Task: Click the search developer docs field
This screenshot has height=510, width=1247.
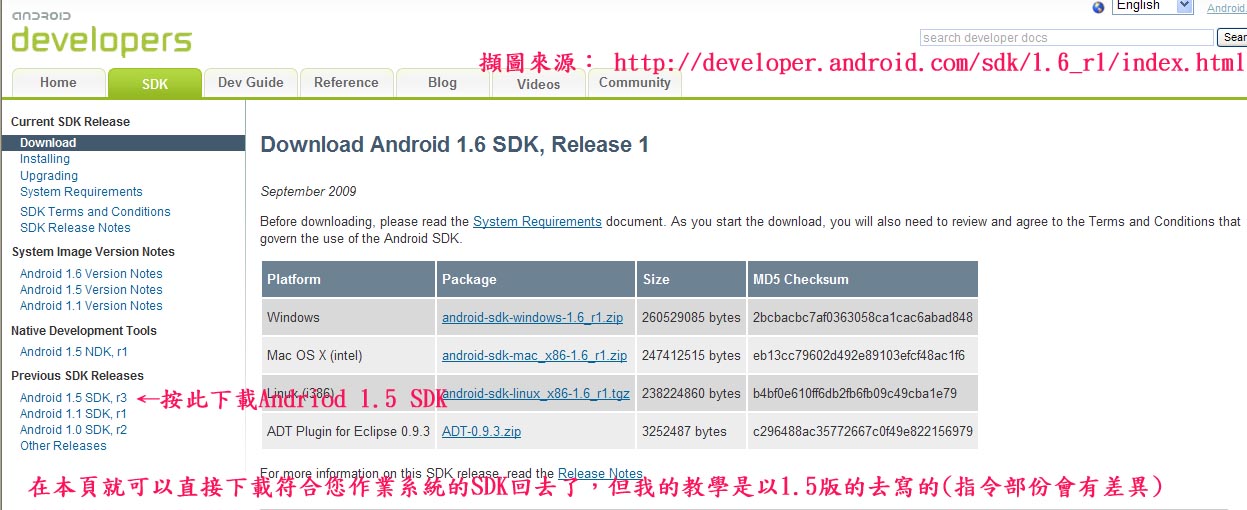Action: [x=1066, y=38]
